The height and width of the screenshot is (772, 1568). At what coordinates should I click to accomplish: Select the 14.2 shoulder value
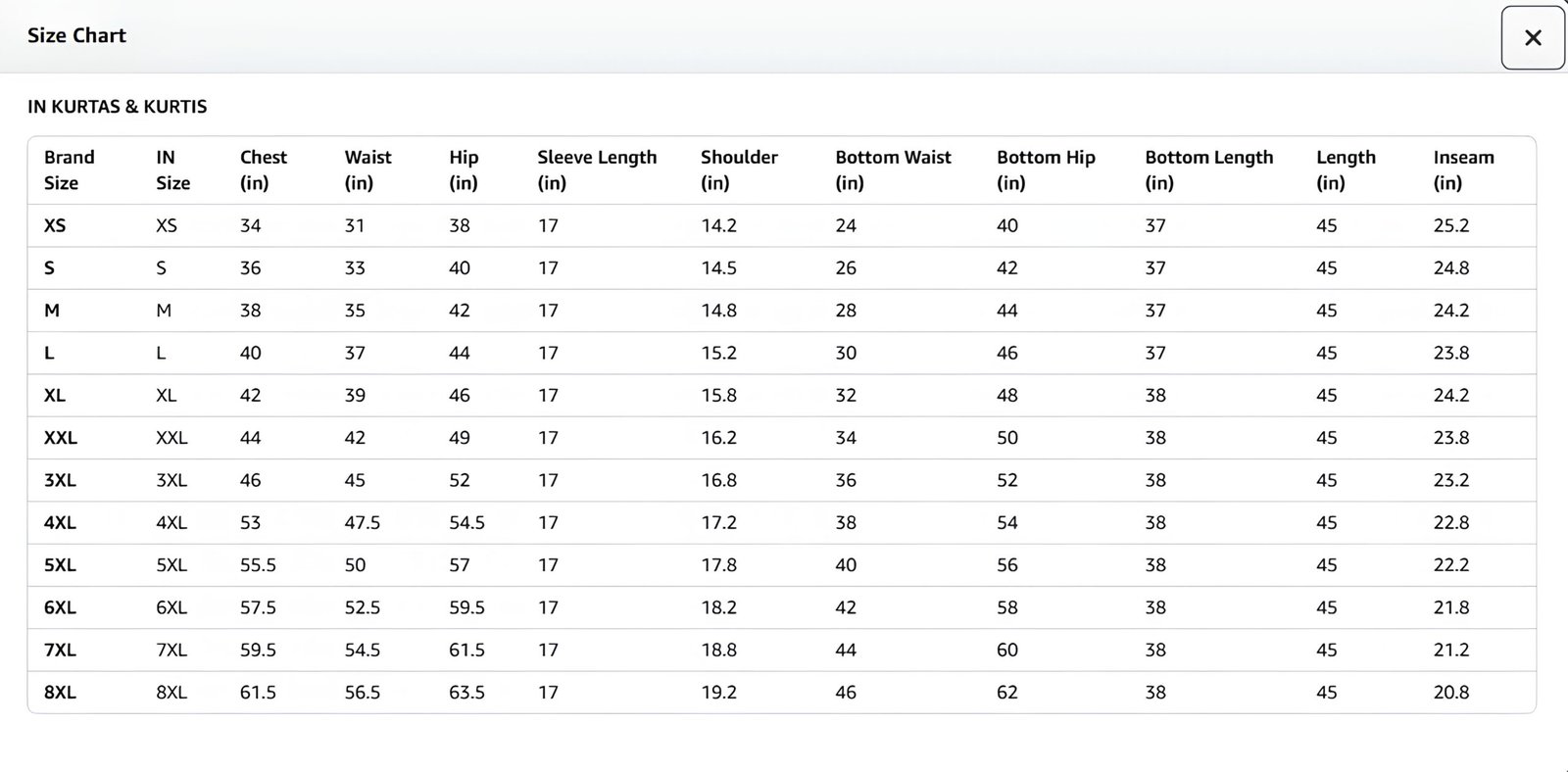tap(718, 225)
